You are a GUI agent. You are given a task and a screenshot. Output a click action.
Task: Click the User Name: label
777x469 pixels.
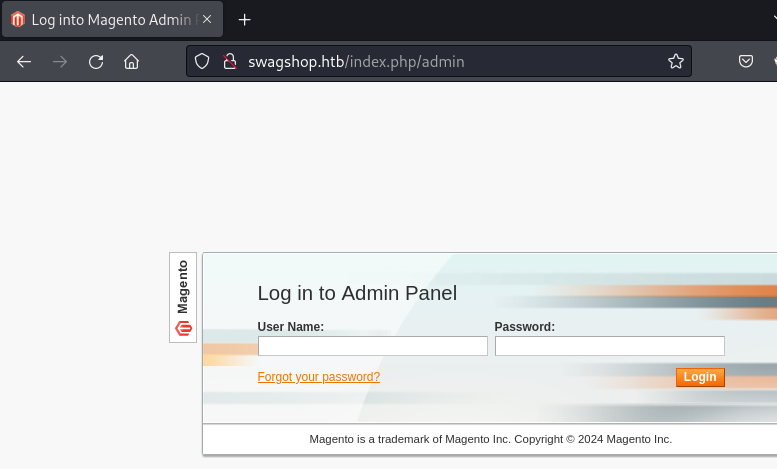(x=290, y=327)
